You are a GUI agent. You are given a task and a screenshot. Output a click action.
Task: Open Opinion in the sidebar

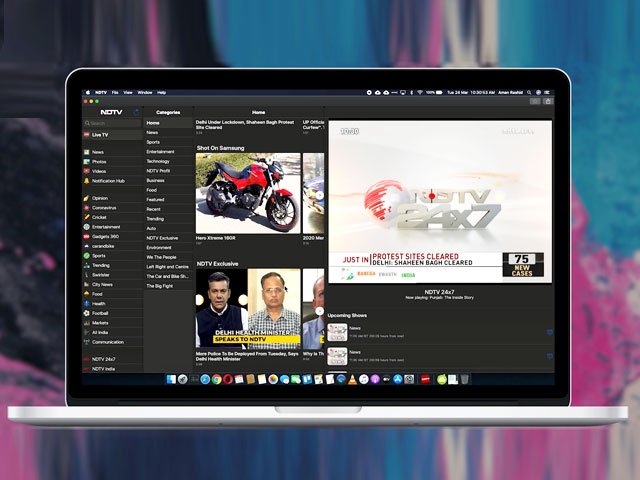tap(112, 198)
